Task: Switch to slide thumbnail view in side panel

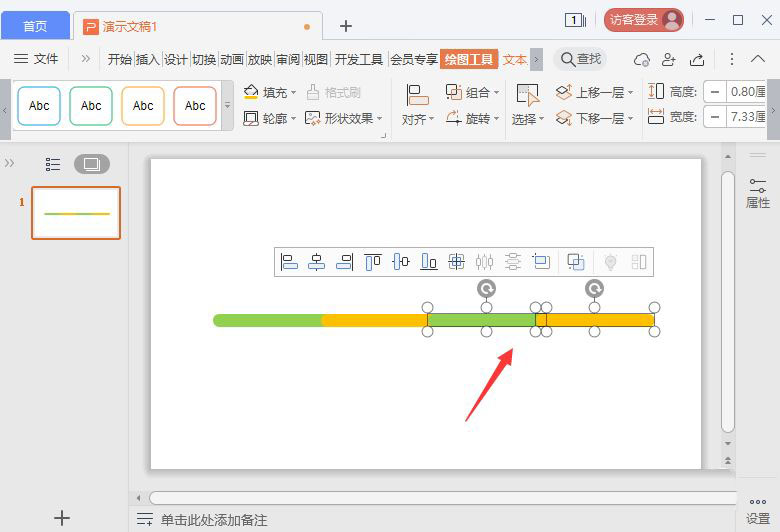Action: tap(92, 164)
